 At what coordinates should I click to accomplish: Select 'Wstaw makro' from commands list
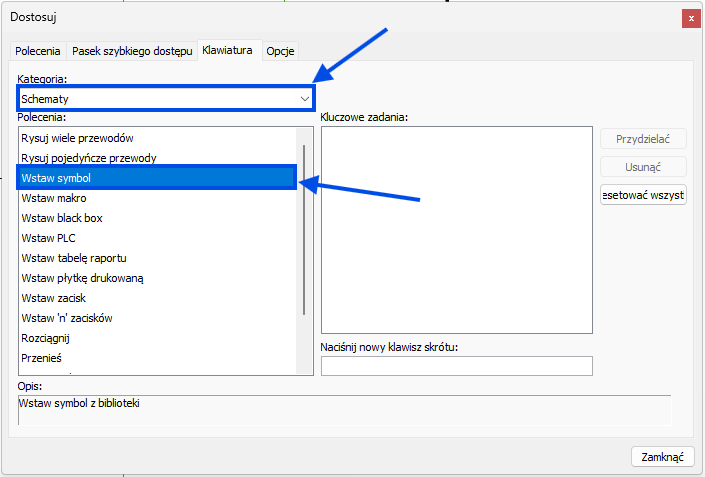54,198
